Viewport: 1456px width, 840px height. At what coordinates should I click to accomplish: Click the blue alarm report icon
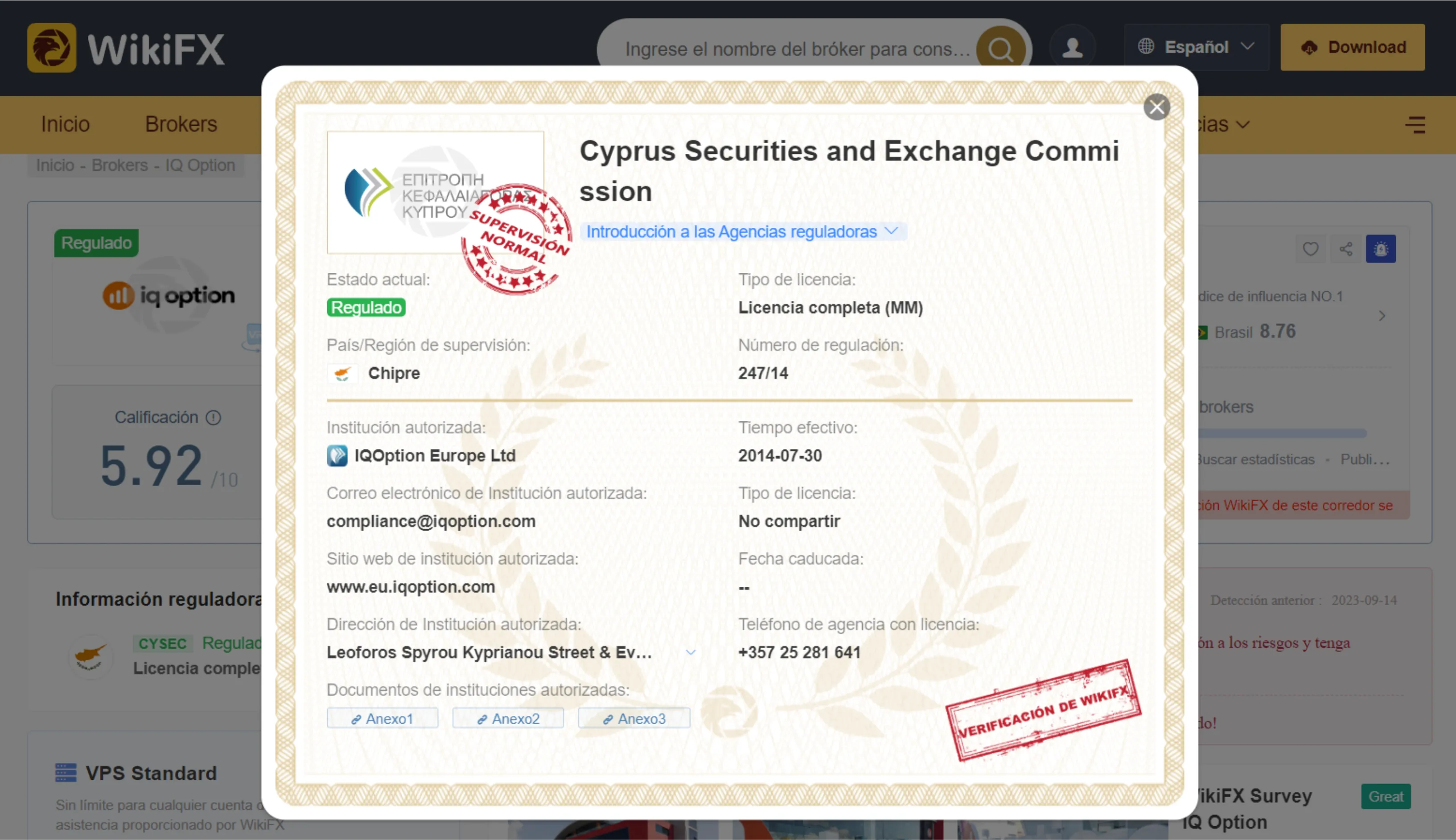(1381, 249)
